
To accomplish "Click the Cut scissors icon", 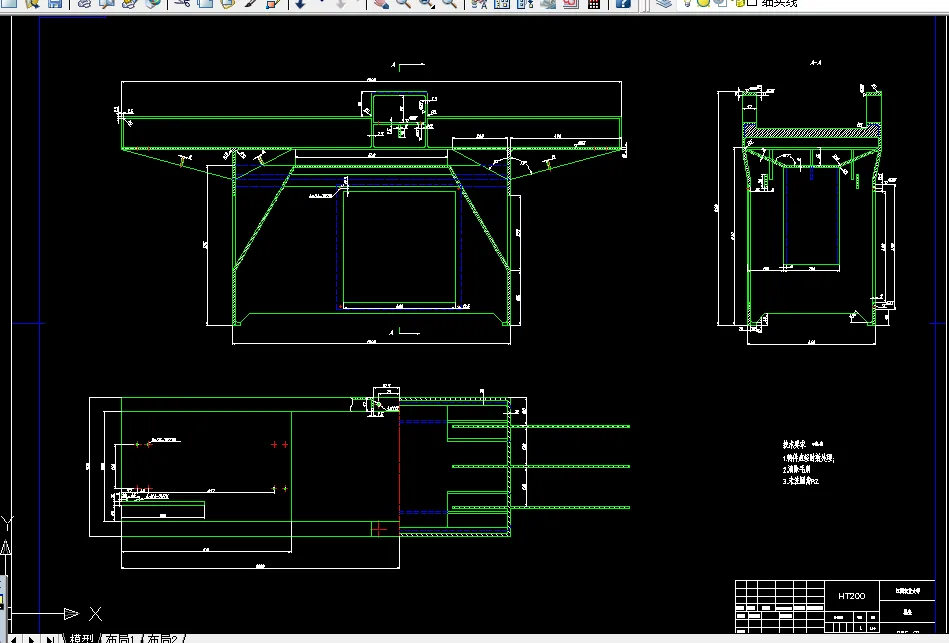I will click(x=182, y=3).
